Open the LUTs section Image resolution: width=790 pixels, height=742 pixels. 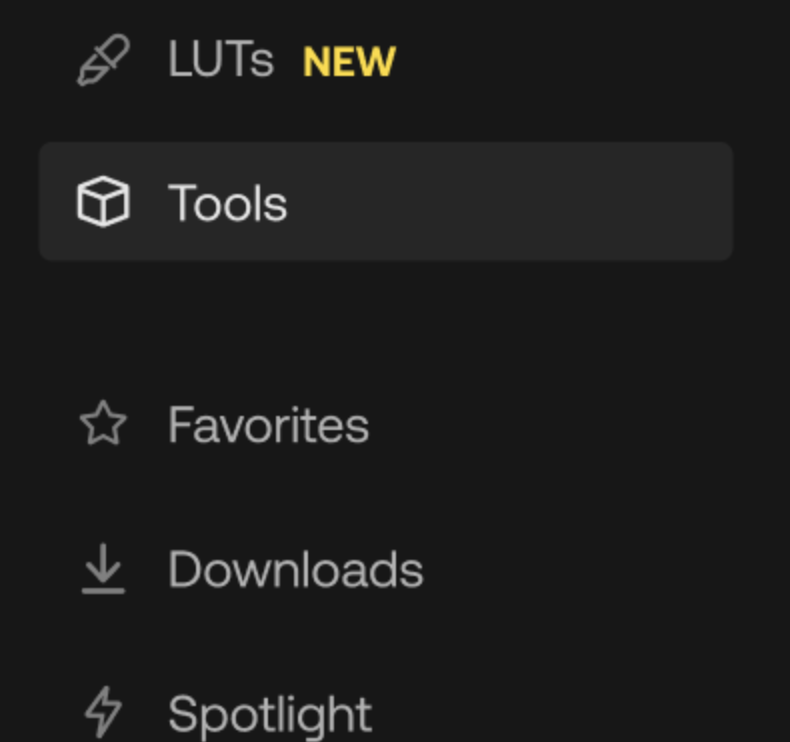(x=221, y=61)
